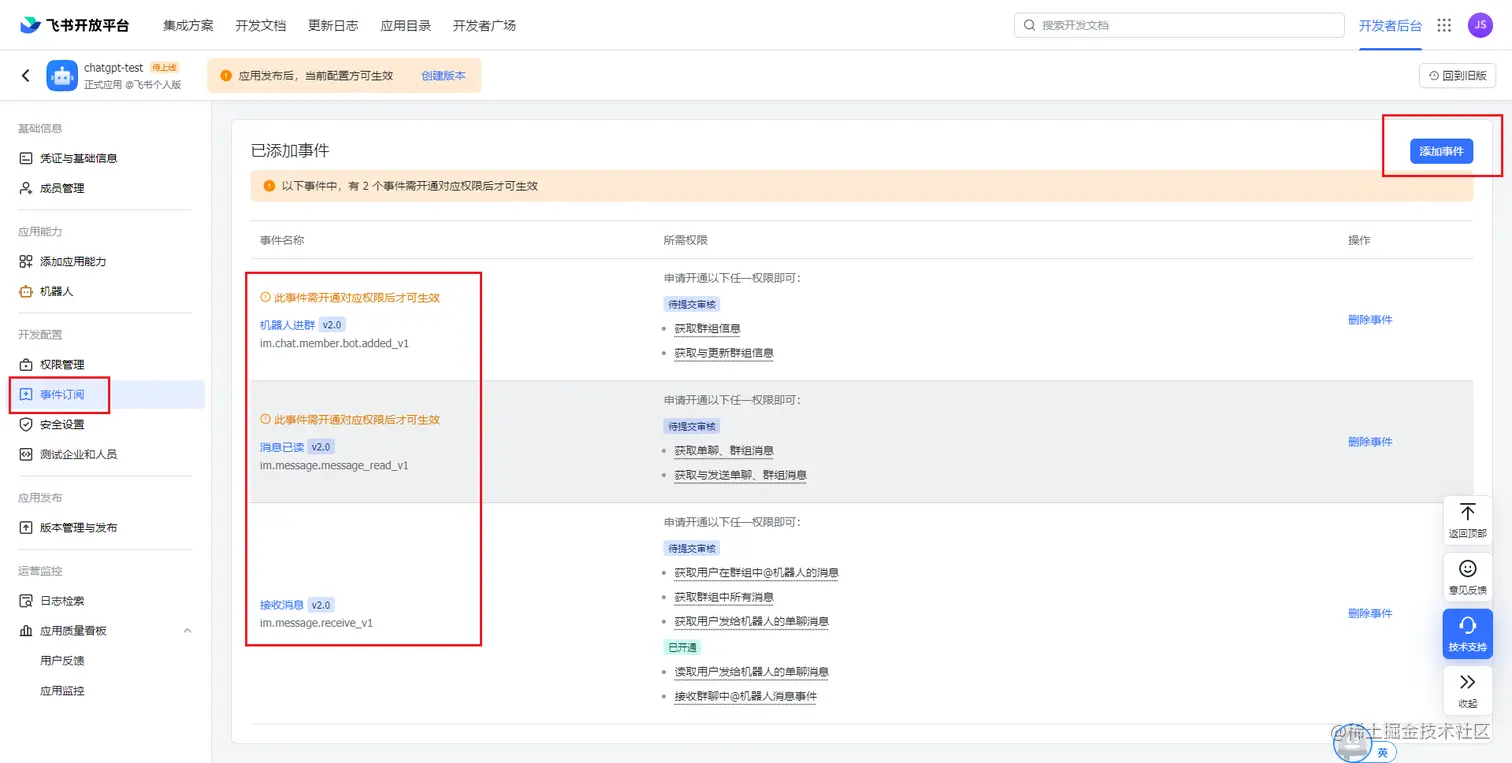The width and height of the screenshot is (1512, 763).
Task: Click 获取用户在群组中@机器人的消息 permission
Action: [x=756, y=573]
